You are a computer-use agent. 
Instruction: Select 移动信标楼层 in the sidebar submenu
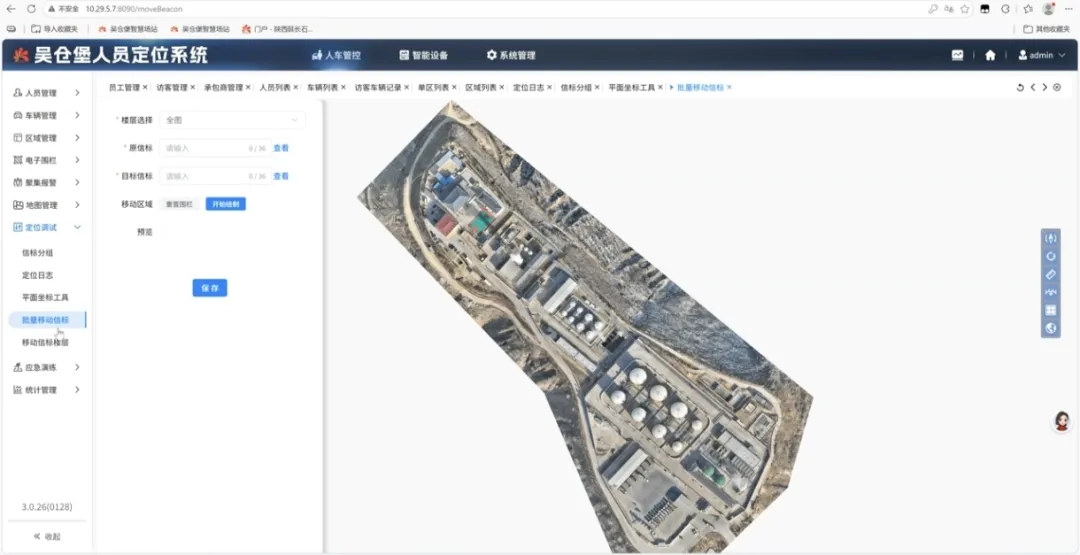[x=45, y=342]
